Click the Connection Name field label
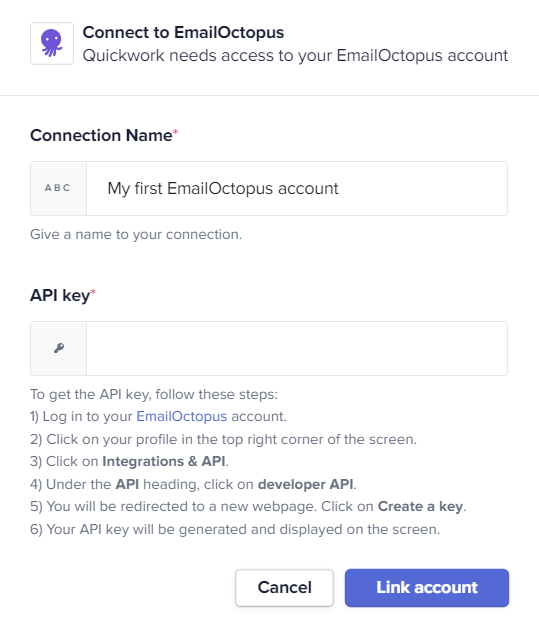This screenshot has height=625, width=539. [x=102, y=136]
